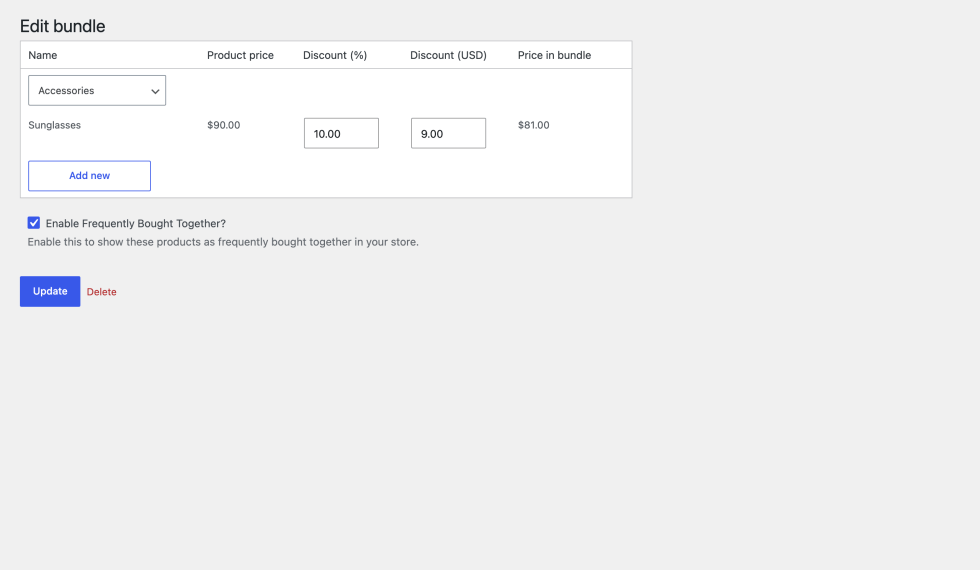Screen dimensions: 980x570
Task: Open the Accessories category dropdown
Action: click(x=97, y=91)
